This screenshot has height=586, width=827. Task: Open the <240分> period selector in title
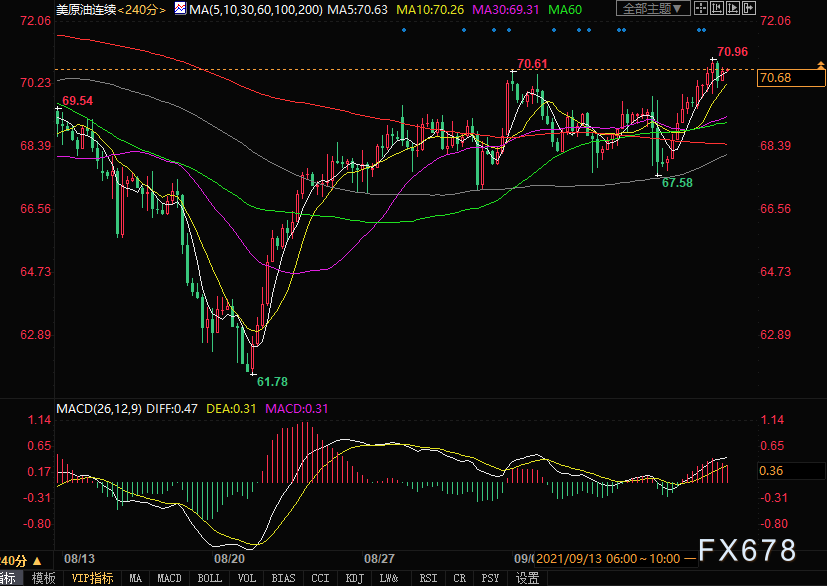[141, 9]
